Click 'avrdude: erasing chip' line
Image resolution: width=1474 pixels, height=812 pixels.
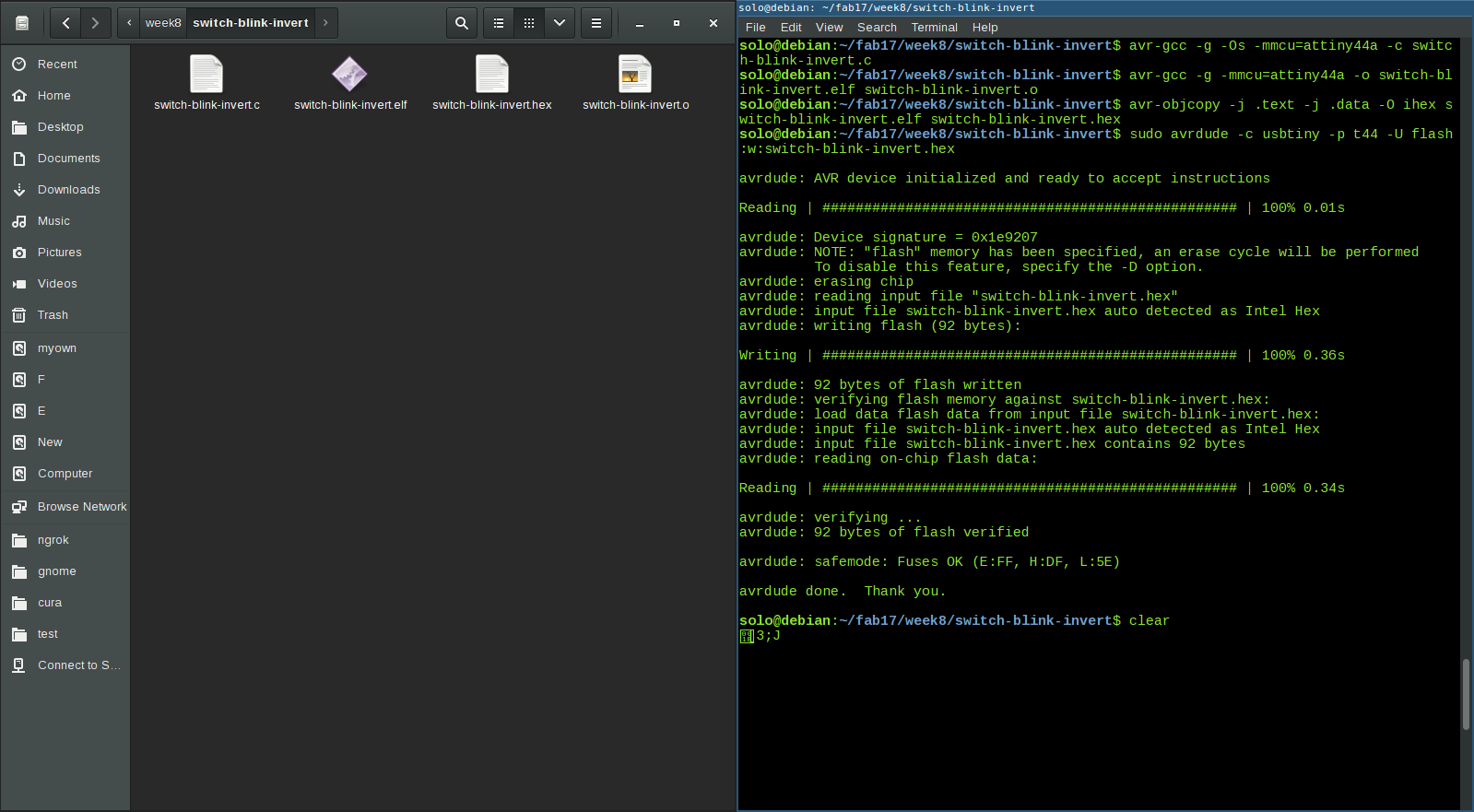826,282
